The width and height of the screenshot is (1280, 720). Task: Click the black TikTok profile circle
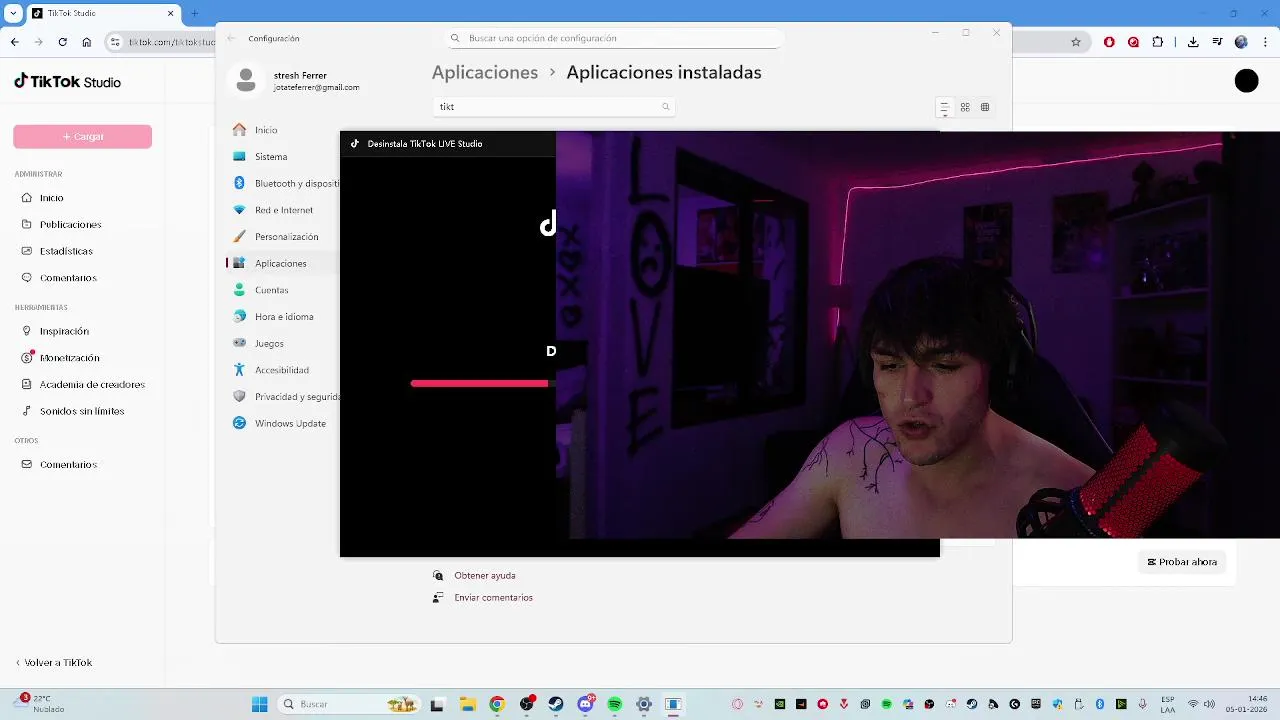click(1246, 82)
